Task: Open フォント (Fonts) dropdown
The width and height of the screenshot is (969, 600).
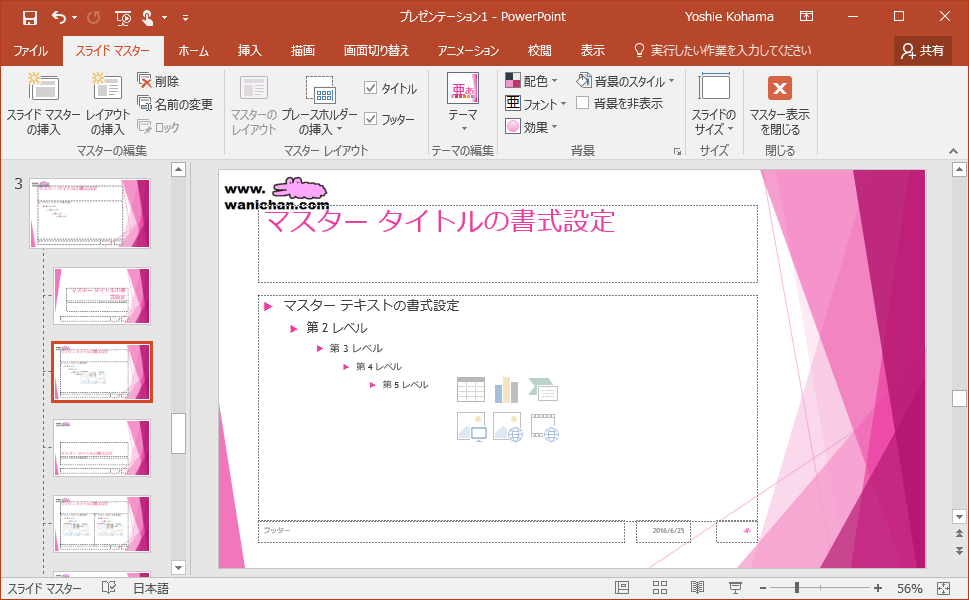Action: [535, 104]
